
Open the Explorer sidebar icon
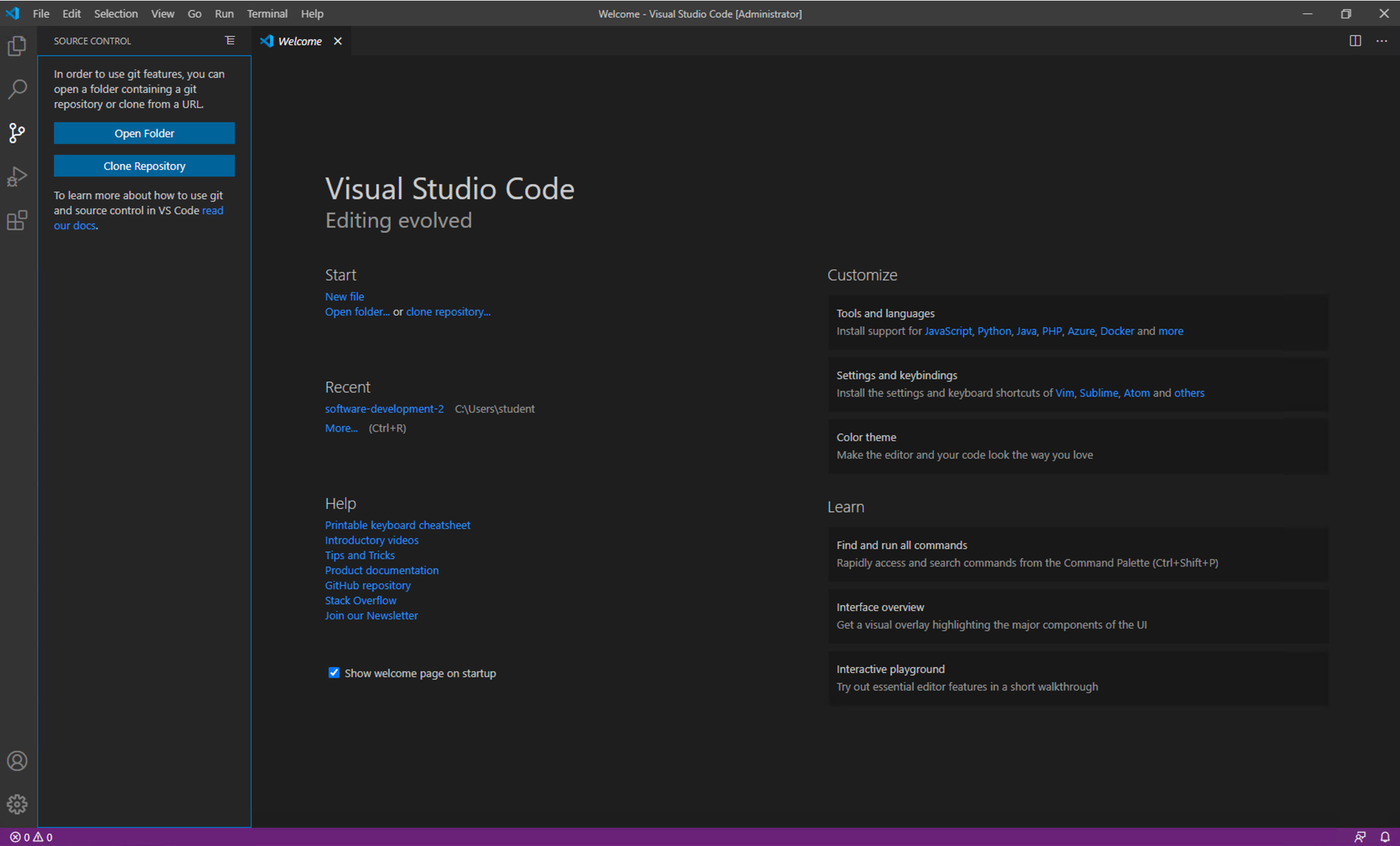pos(17,46)
